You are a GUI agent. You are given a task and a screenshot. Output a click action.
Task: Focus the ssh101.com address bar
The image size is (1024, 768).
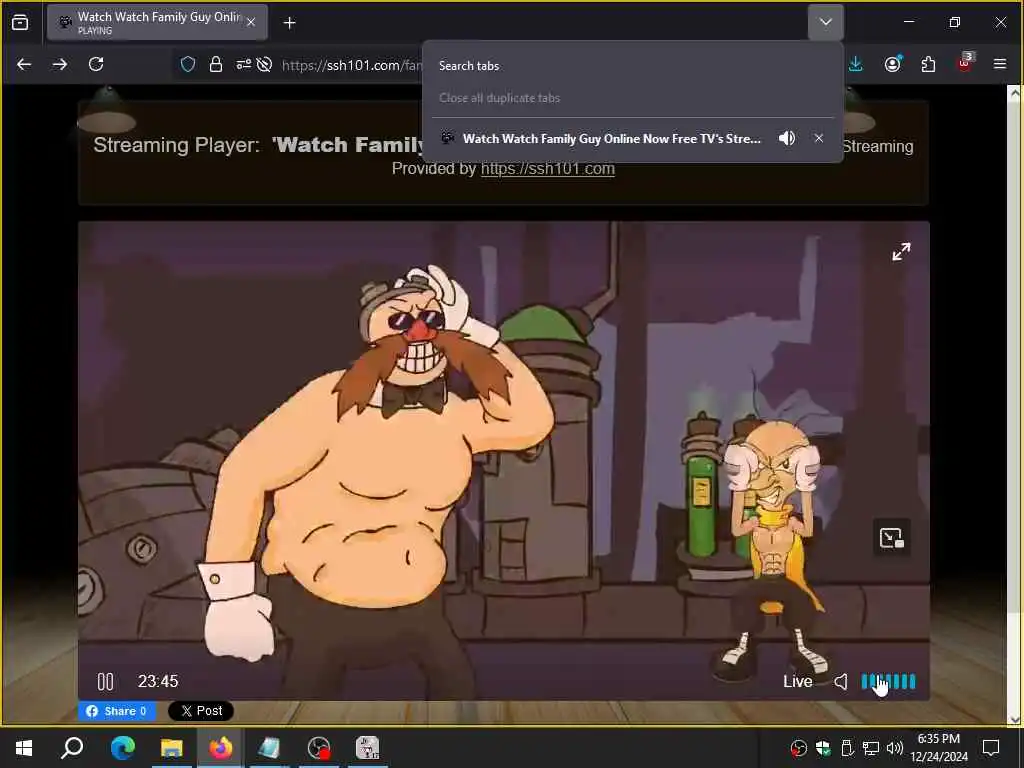pyautogui.click(x=351, y=65)
